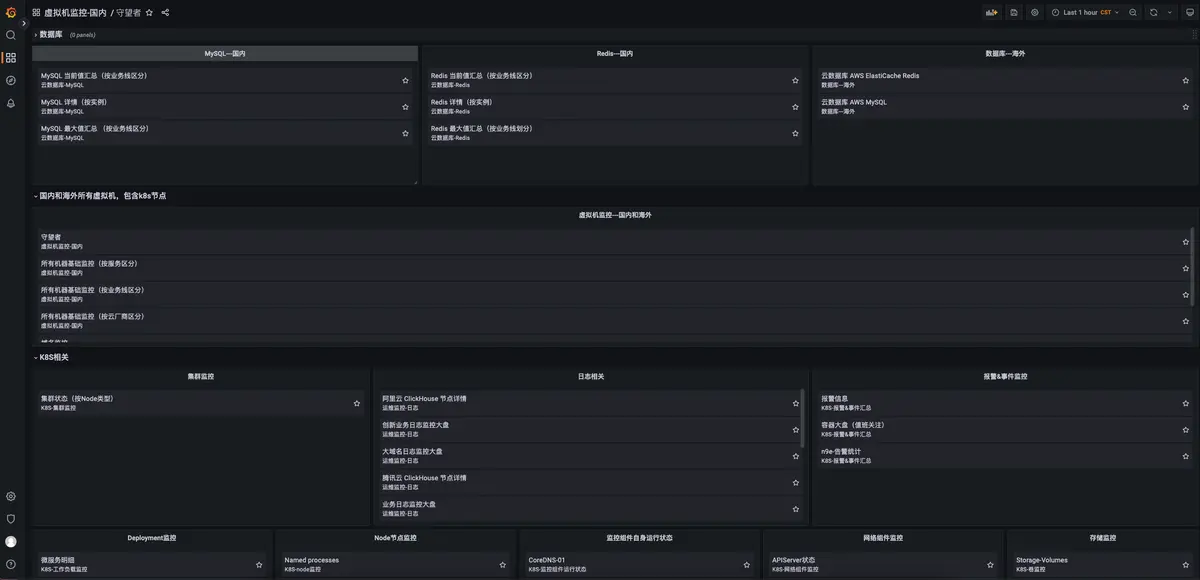The height and width of the screenshot is (580, 1200).
Task: Open 所有机器基础监控(按服务区分) link
Action: [x=89, y=263]
